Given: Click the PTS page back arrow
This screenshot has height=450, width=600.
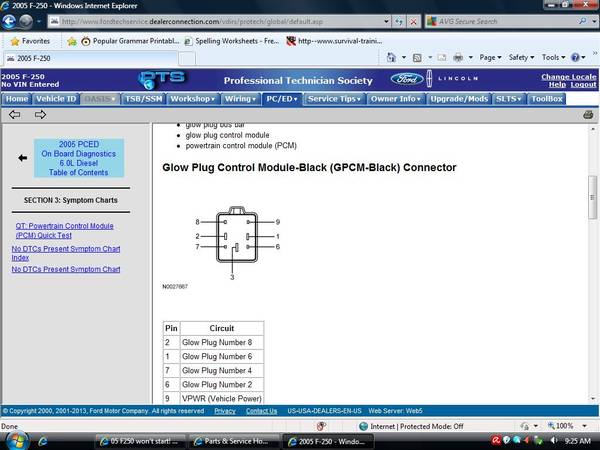Looking at the screenshot, I should (x=15, y=114).
